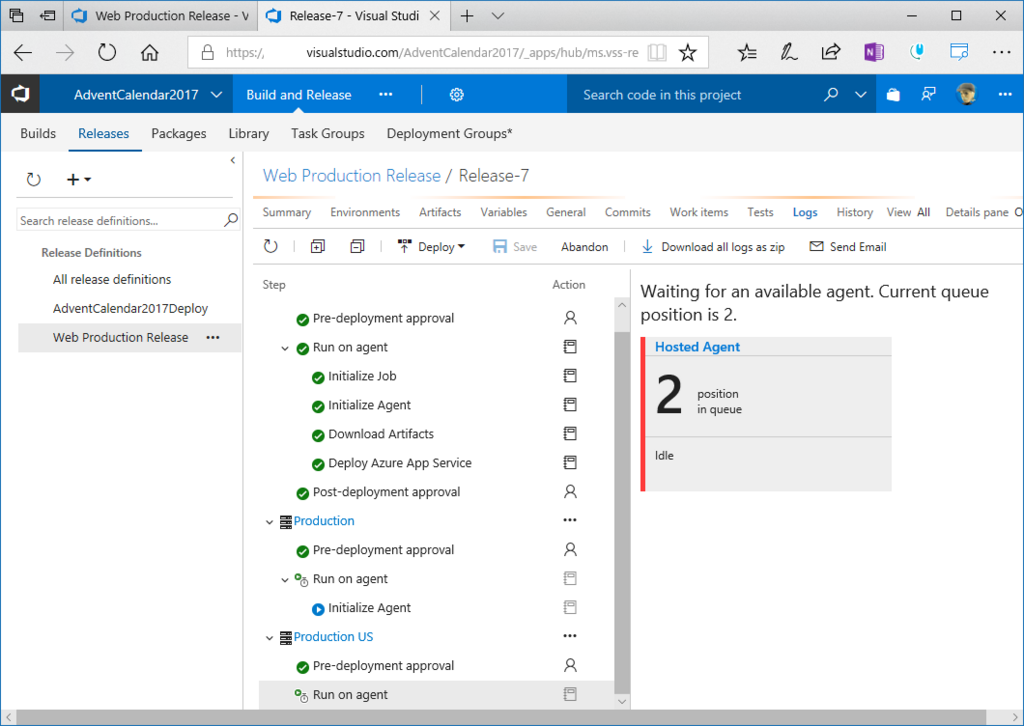Click the browser favorites star icon
Image resolution: width=1024 pixels, height=726 pixels.
pyautogui.click(x=688, y=52)
